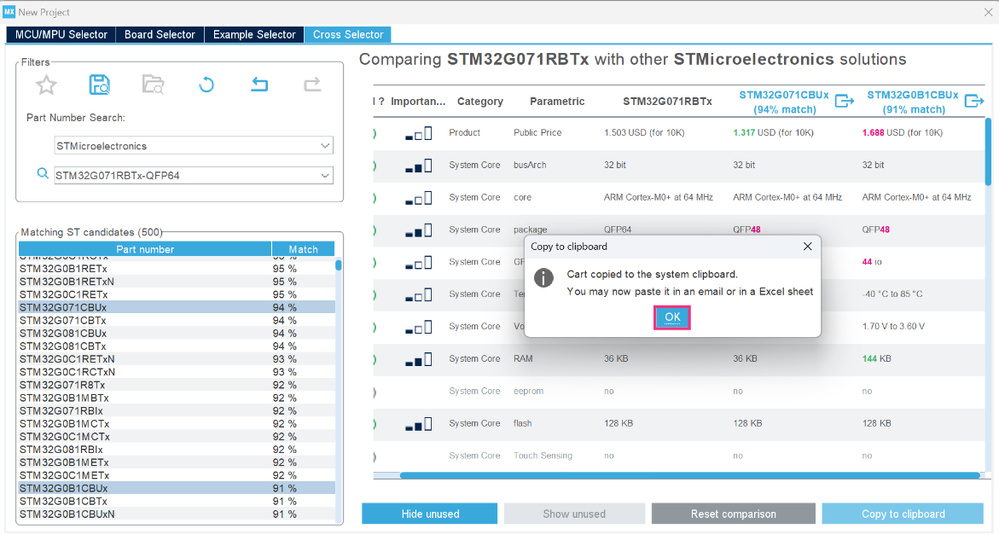
Task: Close the Copy to clipboard dialog
Action: (x=807, y=246)
